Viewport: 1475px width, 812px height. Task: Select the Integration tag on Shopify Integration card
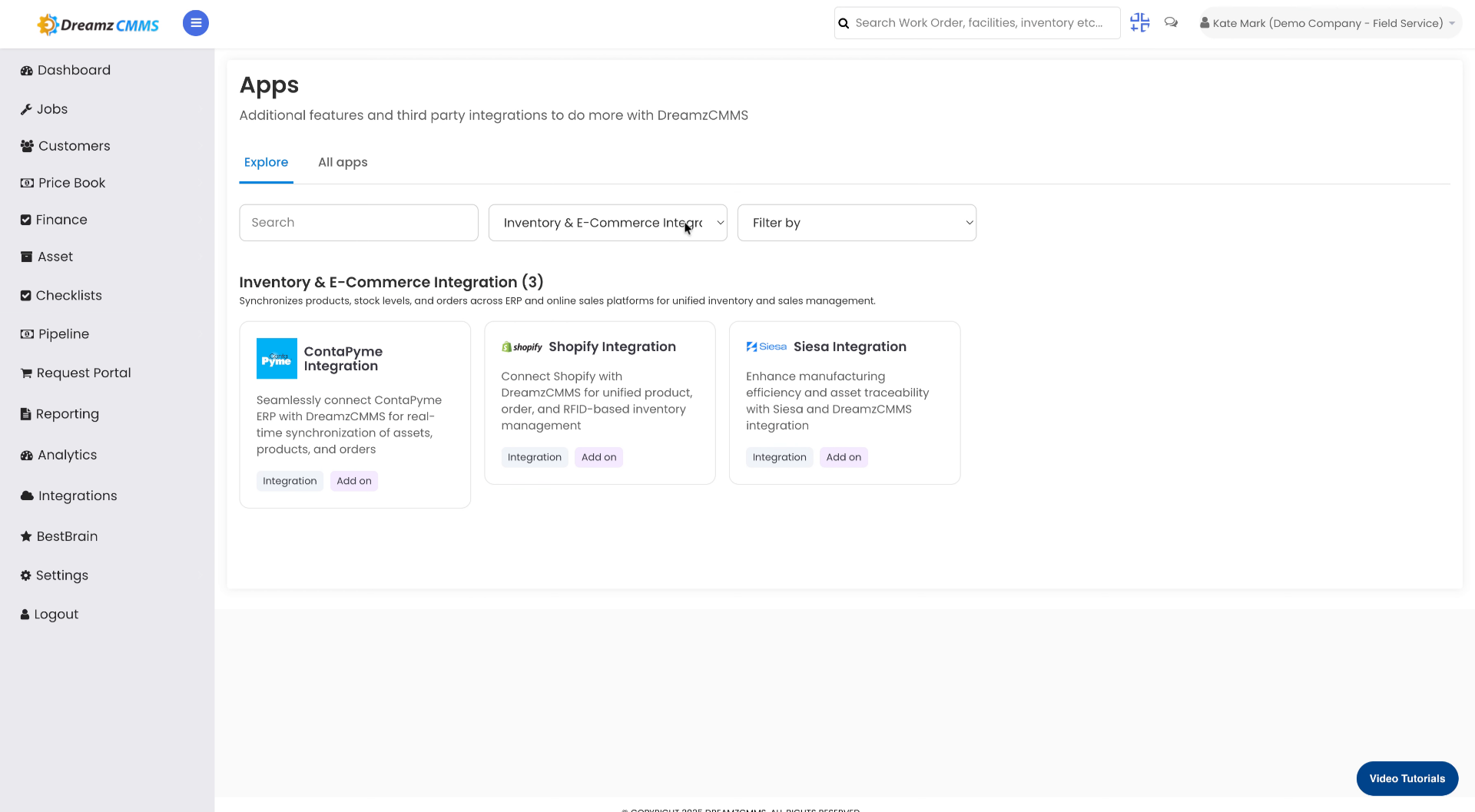tap(534, 456)
